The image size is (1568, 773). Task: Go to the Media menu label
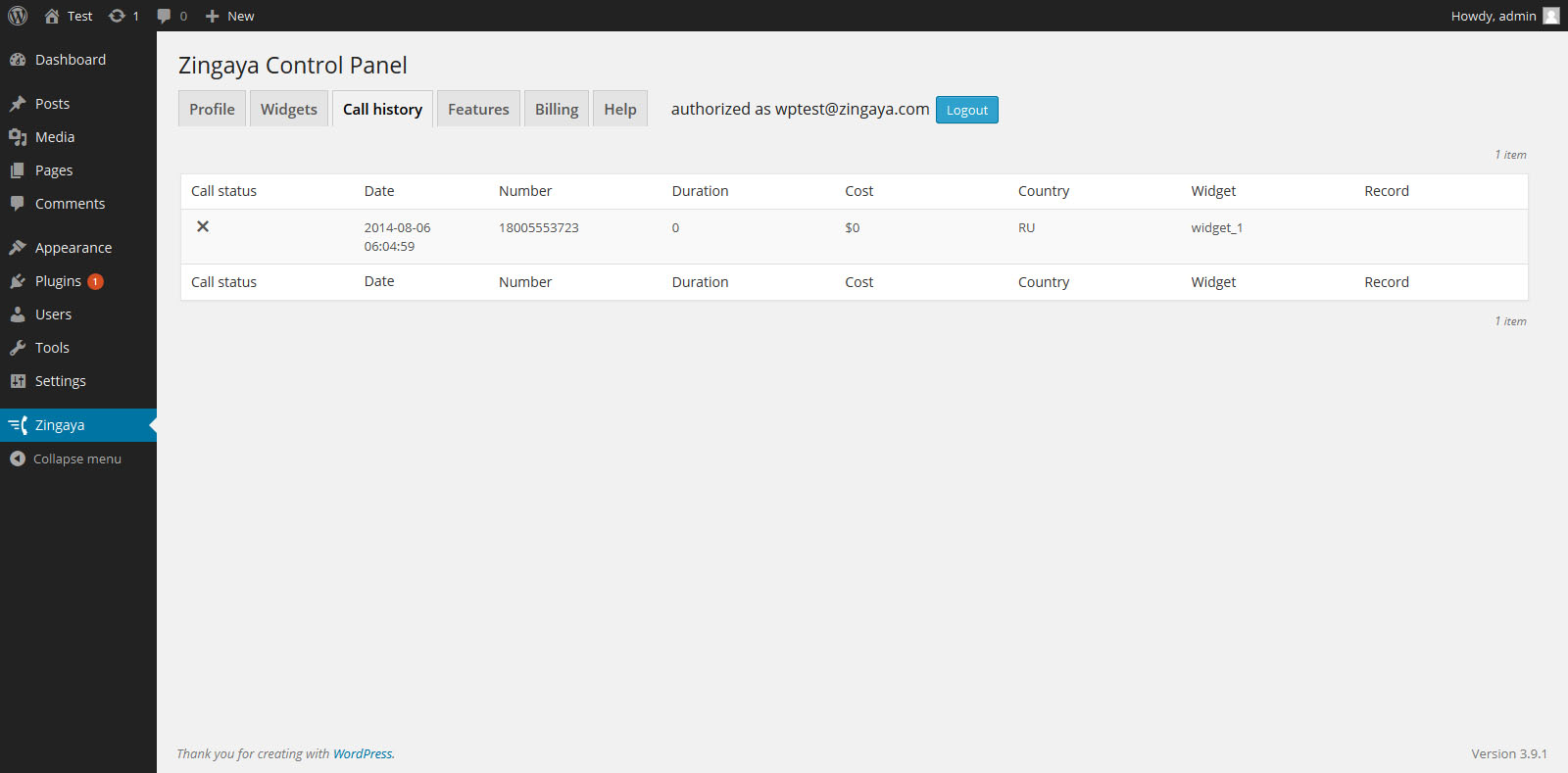tap(55, 137)
